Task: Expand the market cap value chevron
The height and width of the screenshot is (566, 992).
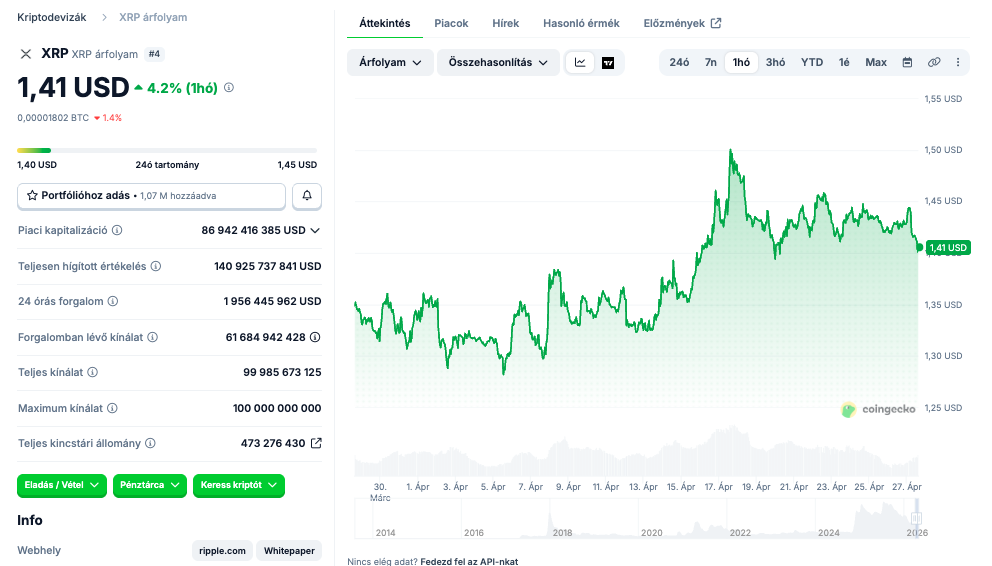Action: point(315,230)
